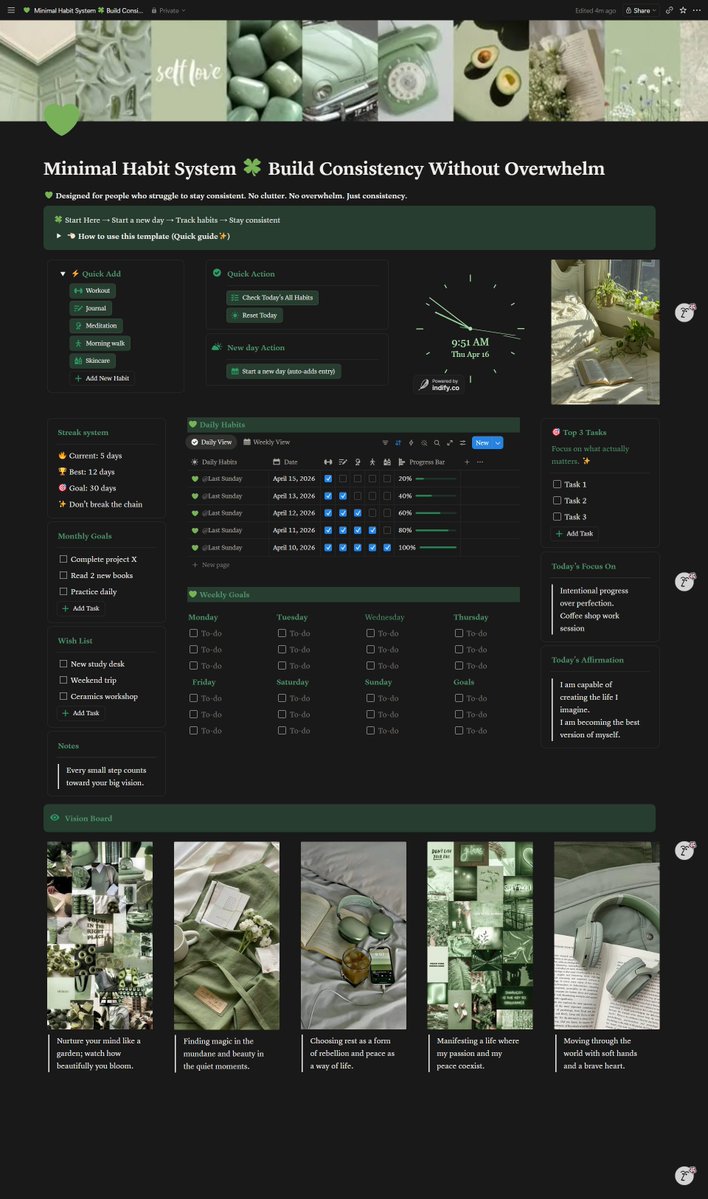Screen dimensions: 708x1199
Task: Click the sunrise icon beside New day Action
Action: 216,347
